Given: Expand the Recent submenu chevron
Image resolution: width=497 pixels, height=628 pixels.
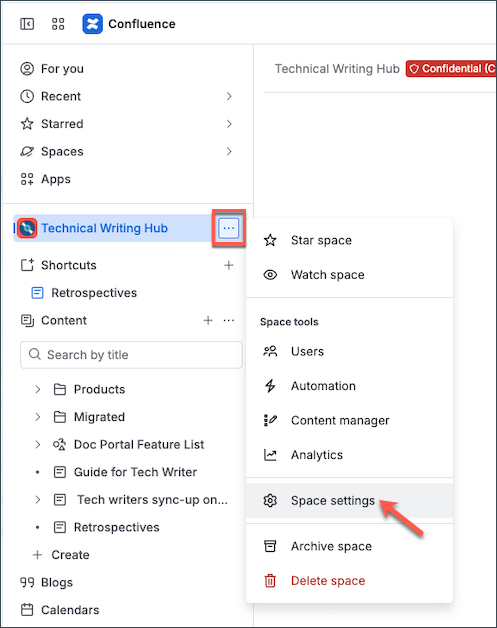Looking at the screenshot, I should click(x=229, y=97).
